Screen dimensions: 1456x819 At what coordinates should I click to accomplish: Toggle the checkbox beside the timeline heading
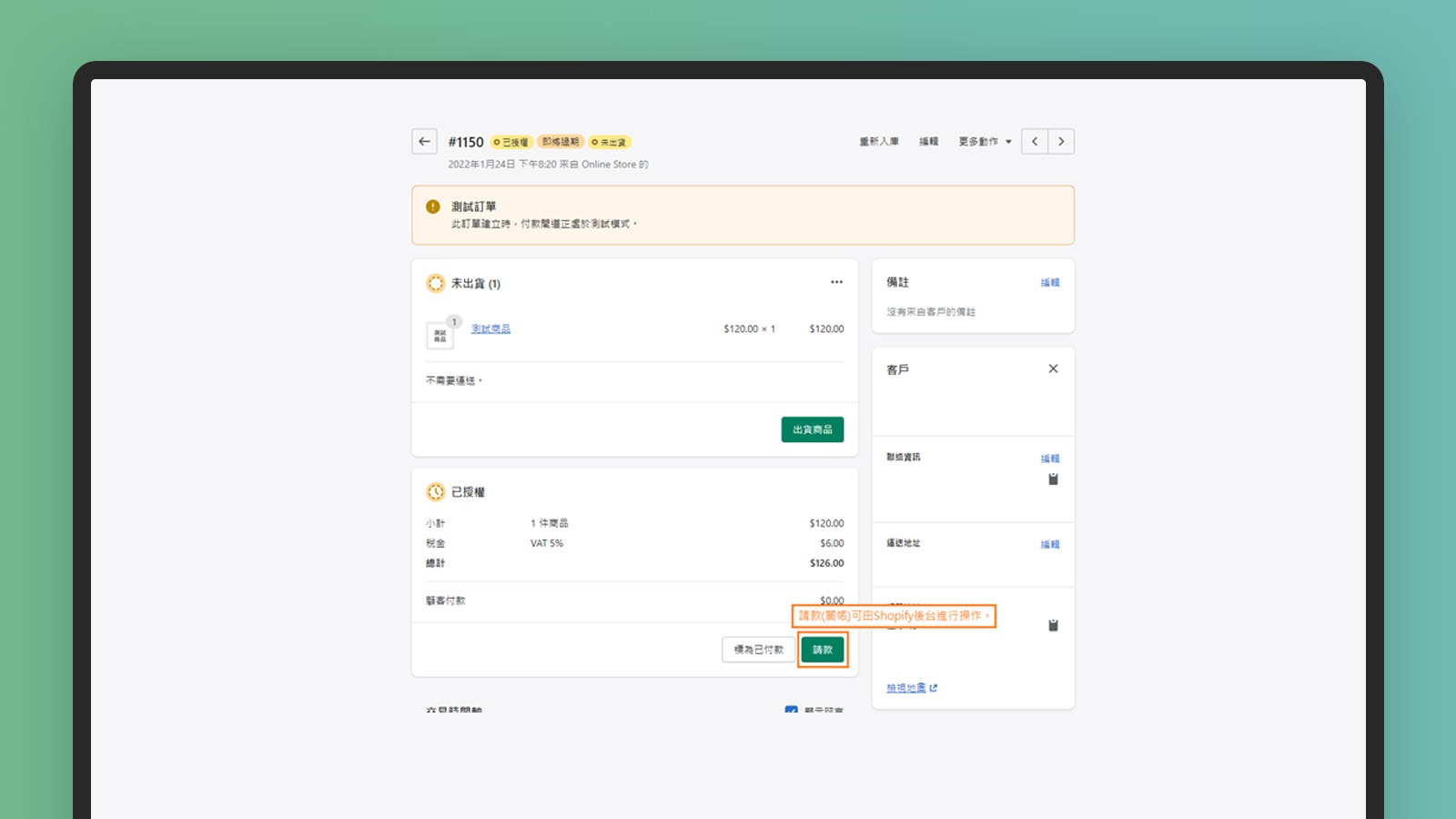[791, 709]
